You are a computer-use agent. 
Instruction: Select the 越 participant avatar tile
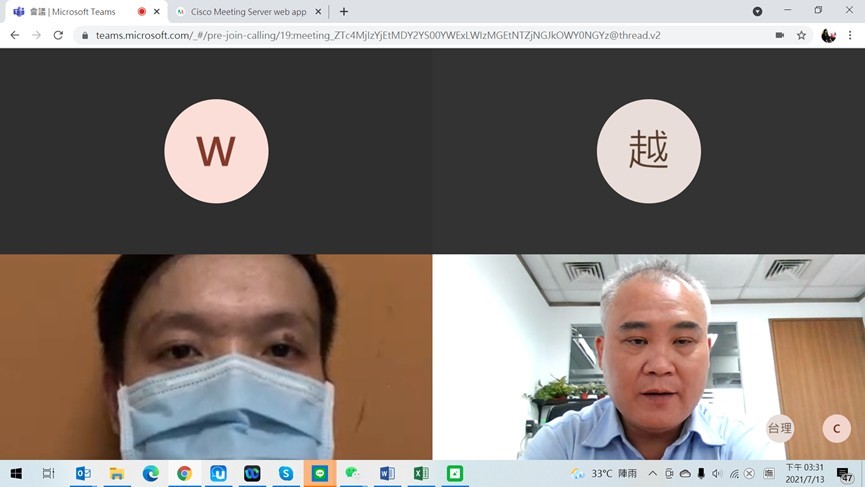tap(648, 151)
